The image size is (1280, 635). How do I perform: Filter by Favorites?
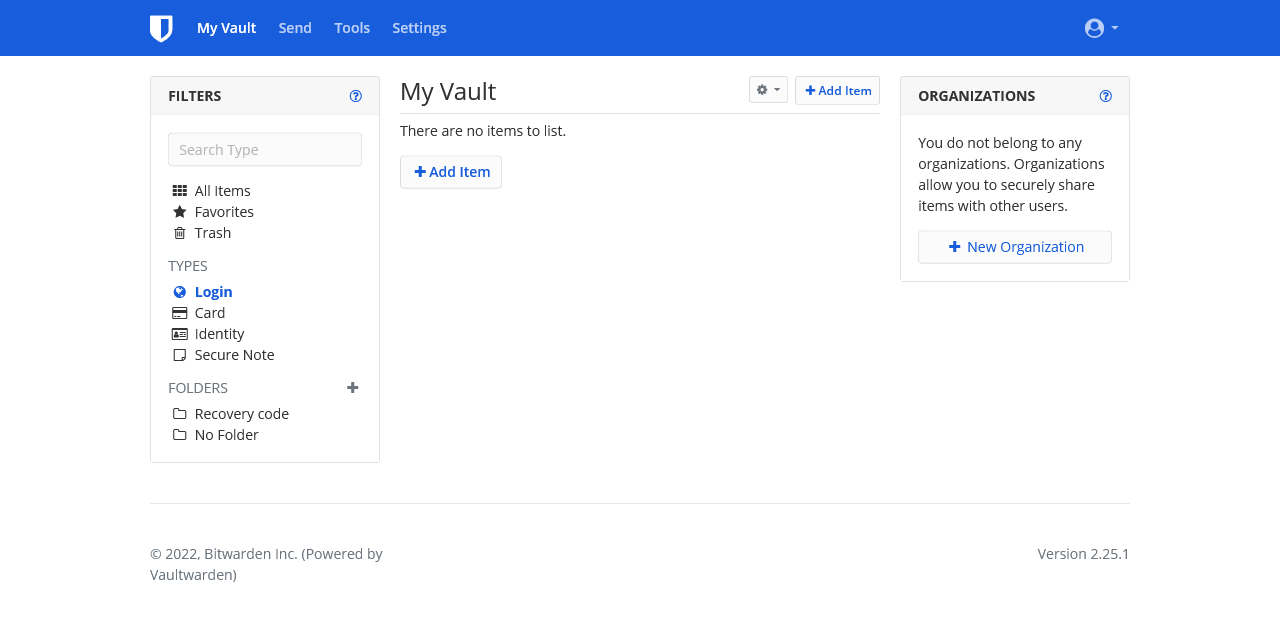(x=224, y=212)
